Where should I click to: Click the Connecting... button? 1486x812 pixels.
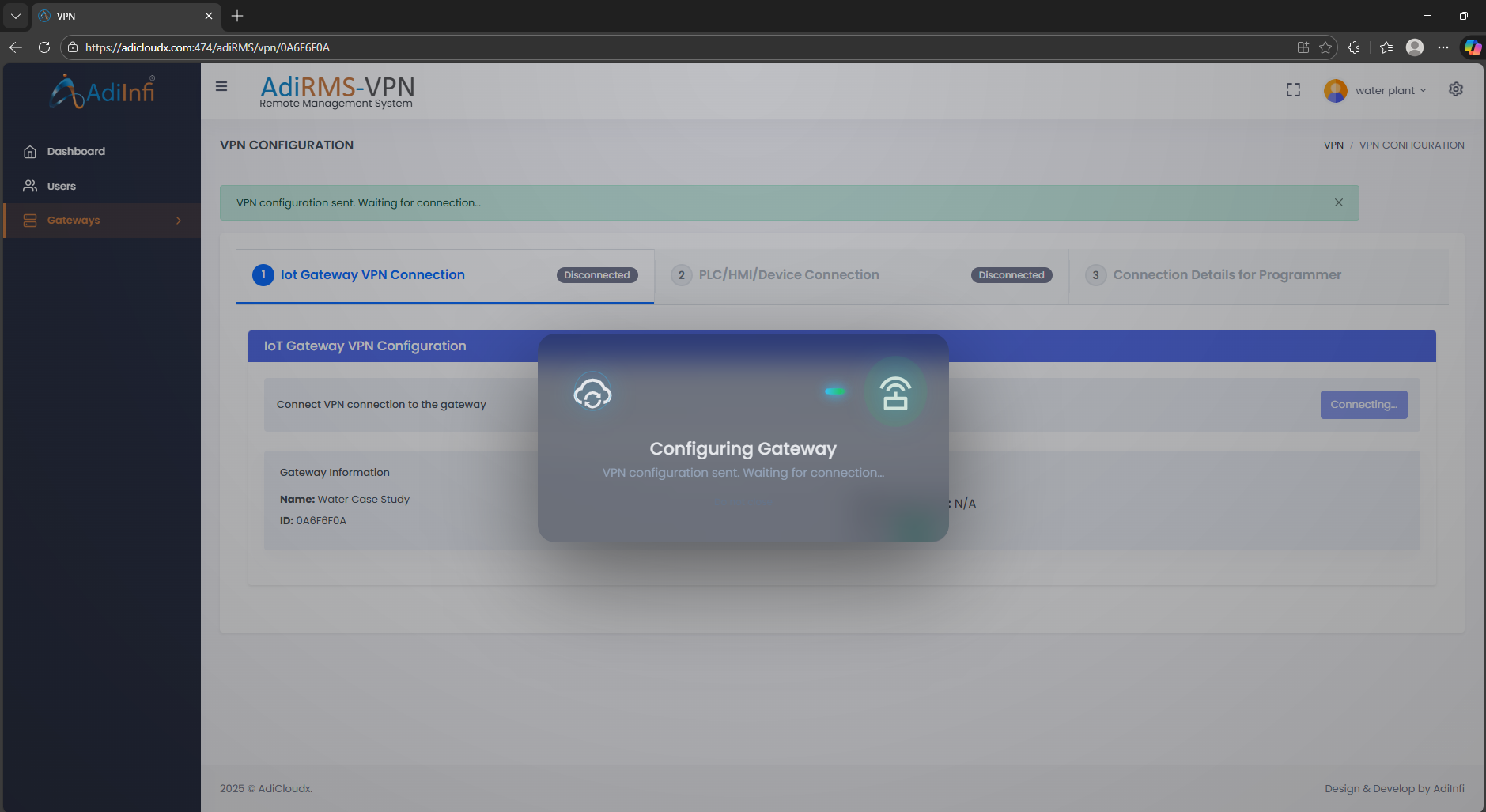(x=1363, y=405)
